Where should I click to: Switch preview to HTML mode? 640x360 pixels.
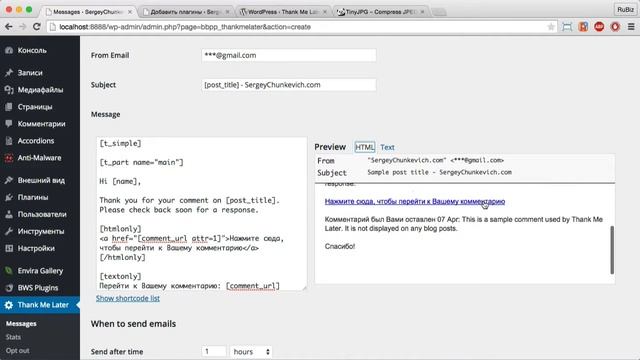point(364,147)
